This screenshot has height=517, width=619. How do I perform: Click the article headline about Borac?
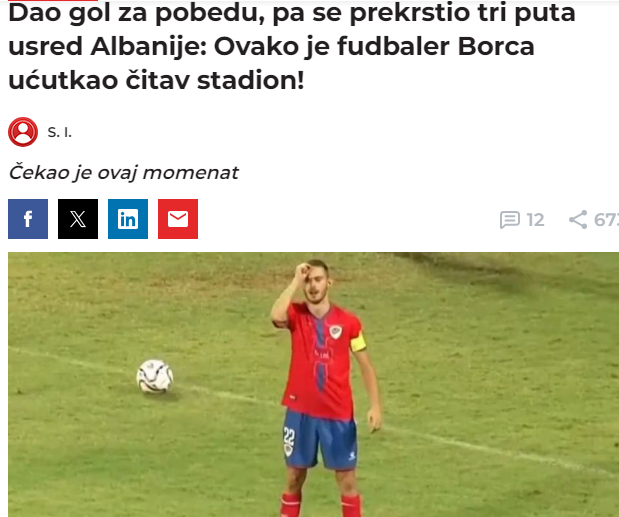click(x=292, y=47)
